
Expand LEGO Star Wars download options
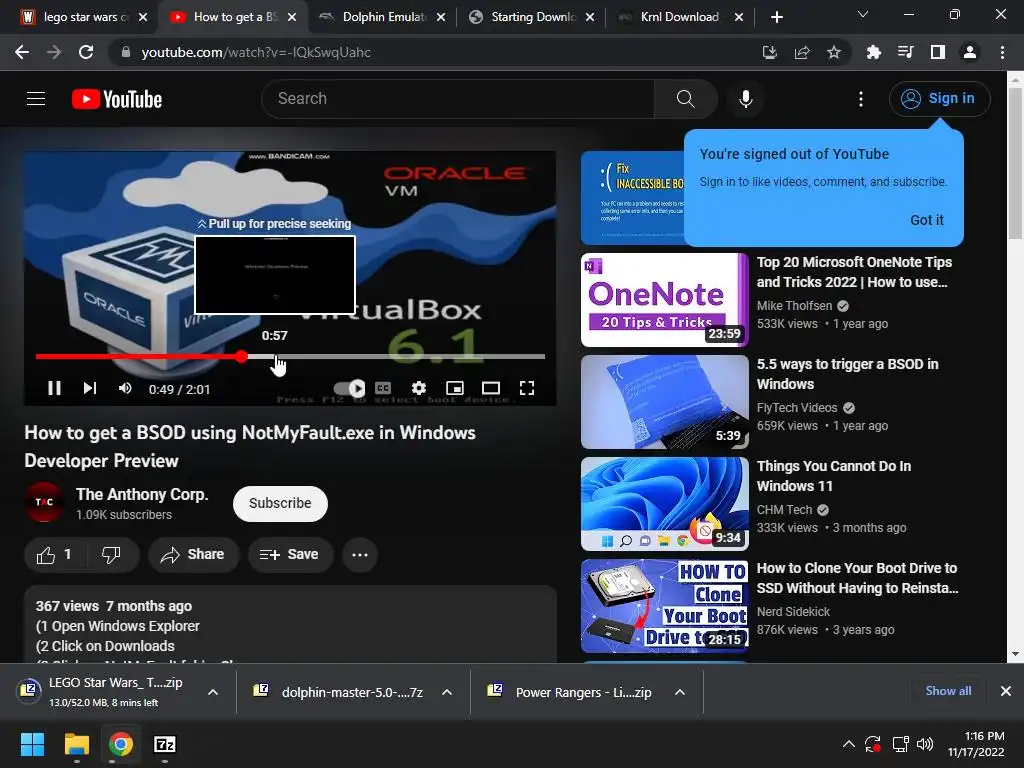pos(213,692)
